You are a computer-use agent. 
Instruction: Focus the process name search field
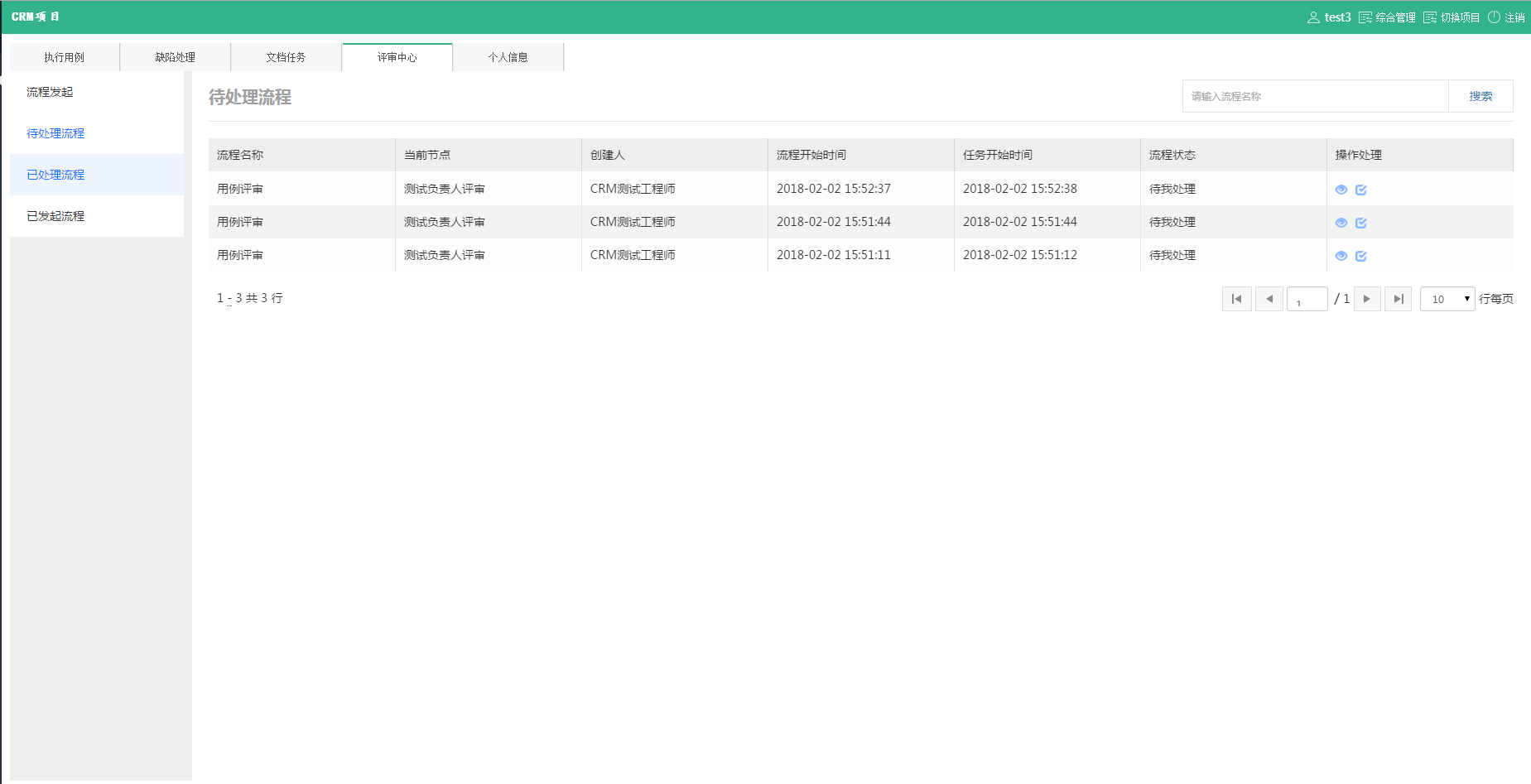point(1315,96)
